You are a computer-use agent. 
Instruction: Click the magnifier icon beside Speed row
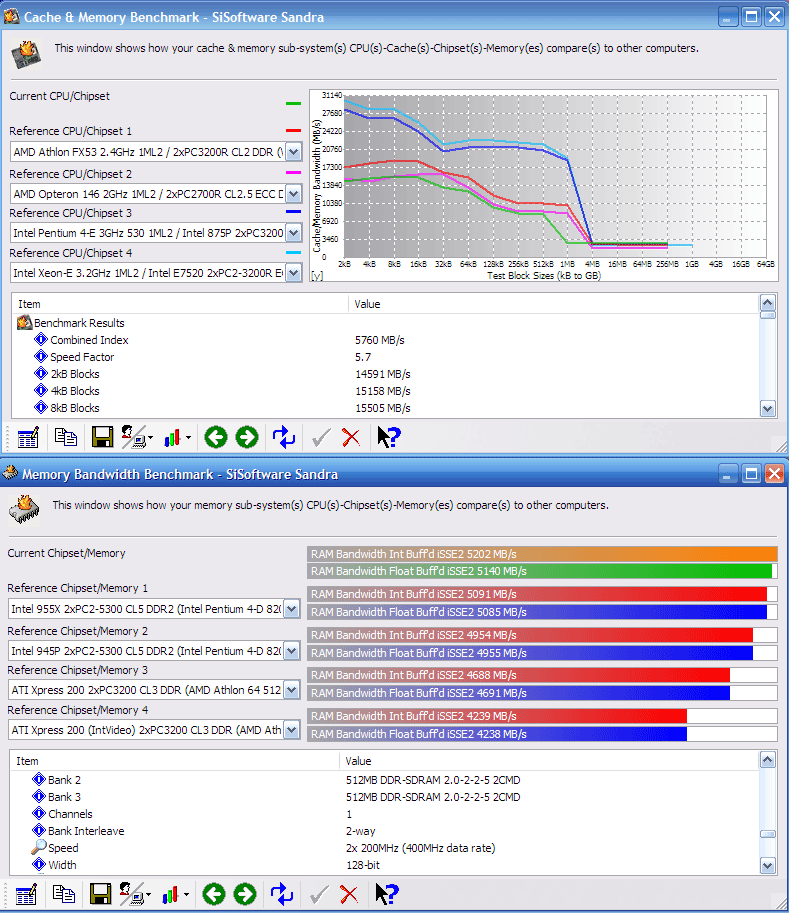click(x=38, y=847)
